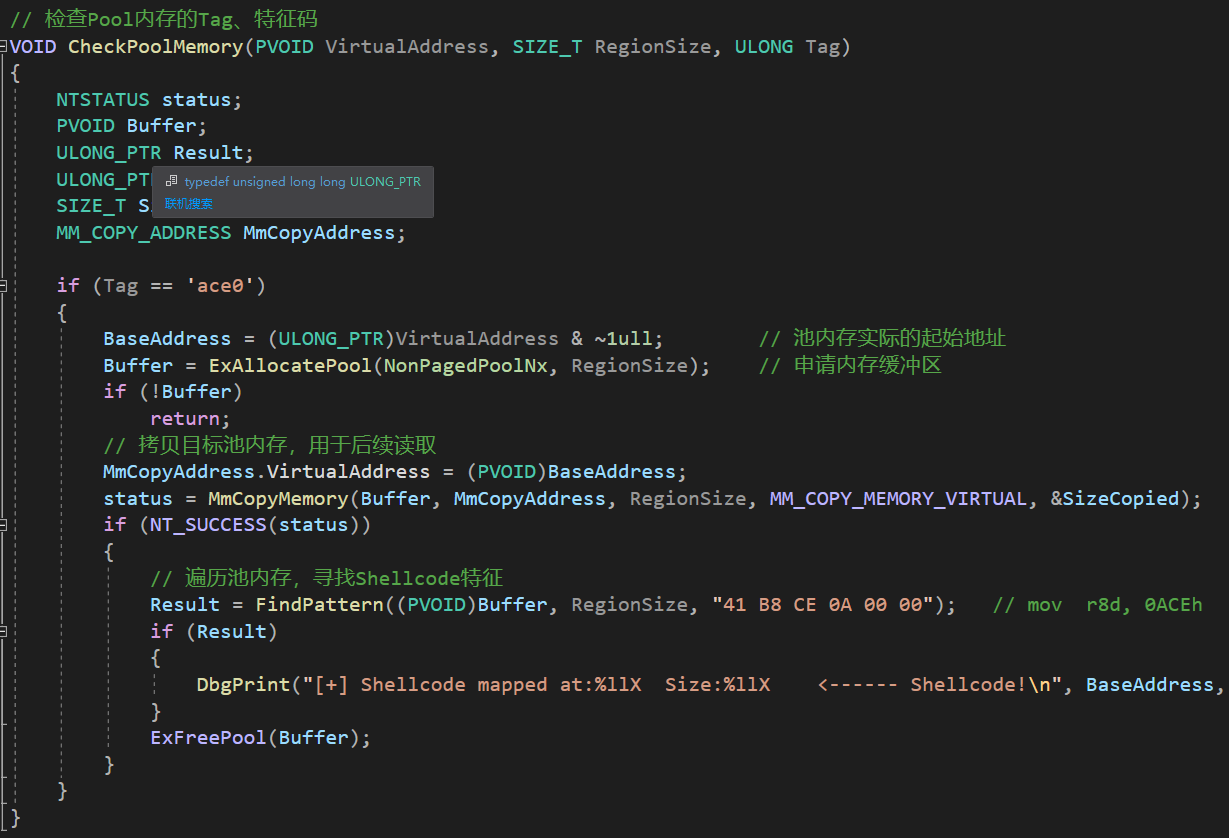
Task: Click the typedef icon in the tooltip
Action: click(x=171, y=181)
